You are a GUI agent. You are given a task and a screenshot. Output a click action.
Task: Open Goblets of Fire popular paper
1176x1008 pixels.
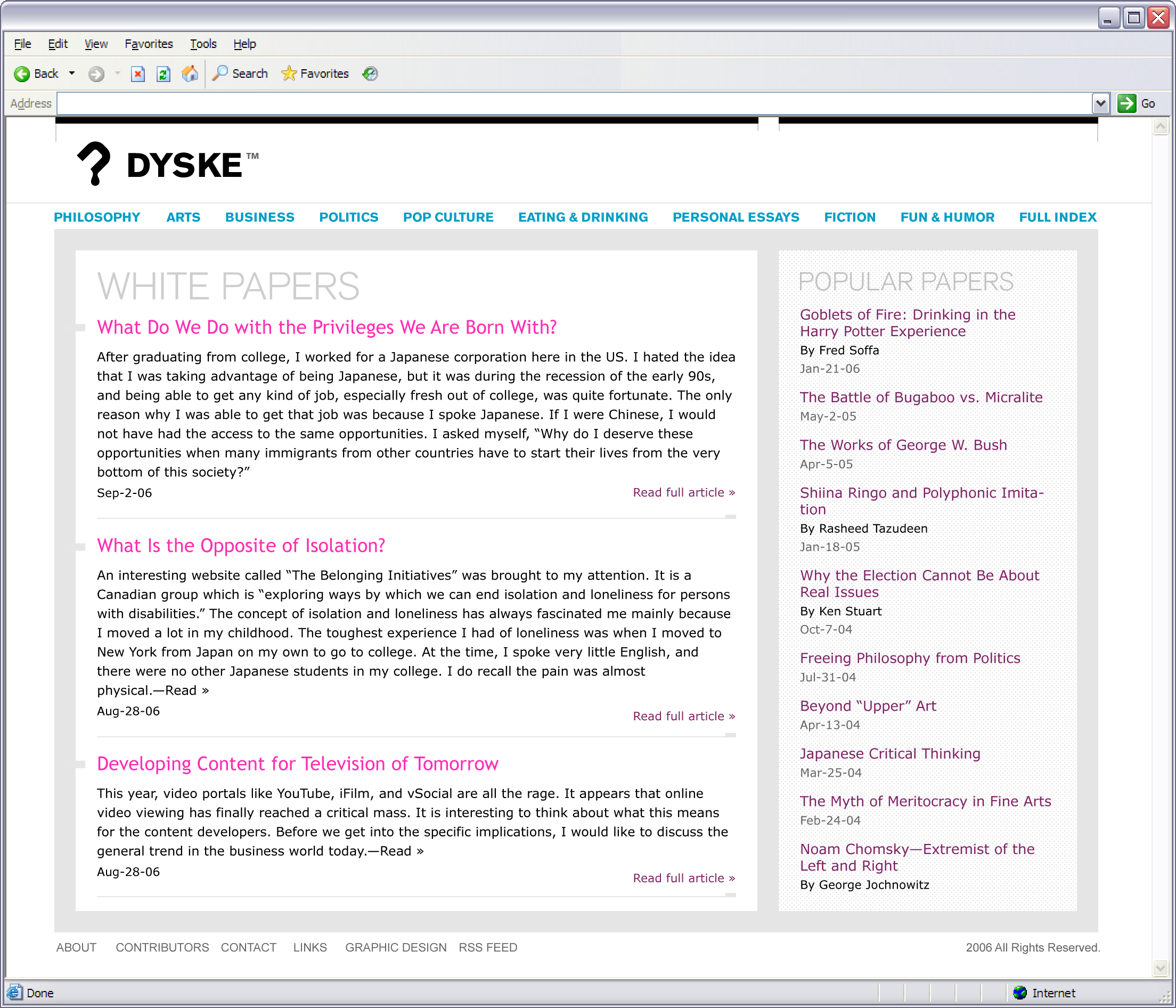[908, 322]
